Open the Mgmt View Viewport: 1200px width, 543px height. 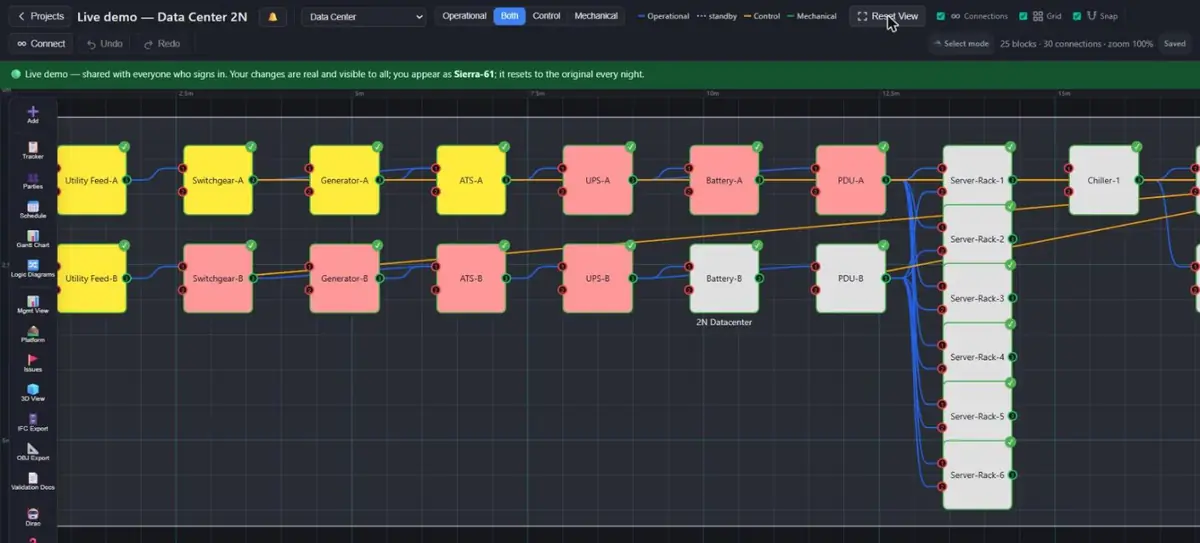click(33, 304)
